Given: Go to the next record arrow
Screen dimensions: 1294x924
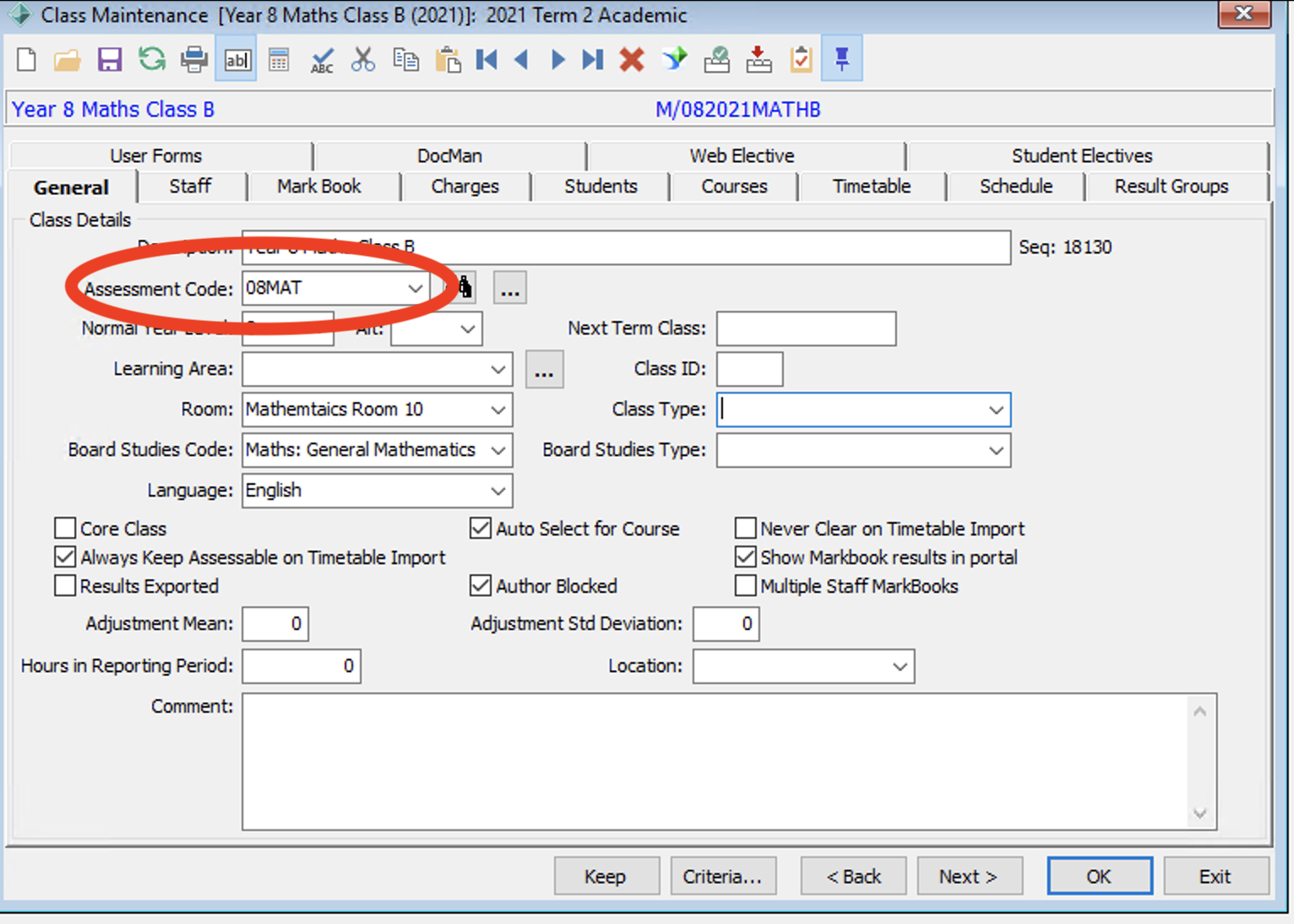Looking at the screenshot, I should point(557,59).
